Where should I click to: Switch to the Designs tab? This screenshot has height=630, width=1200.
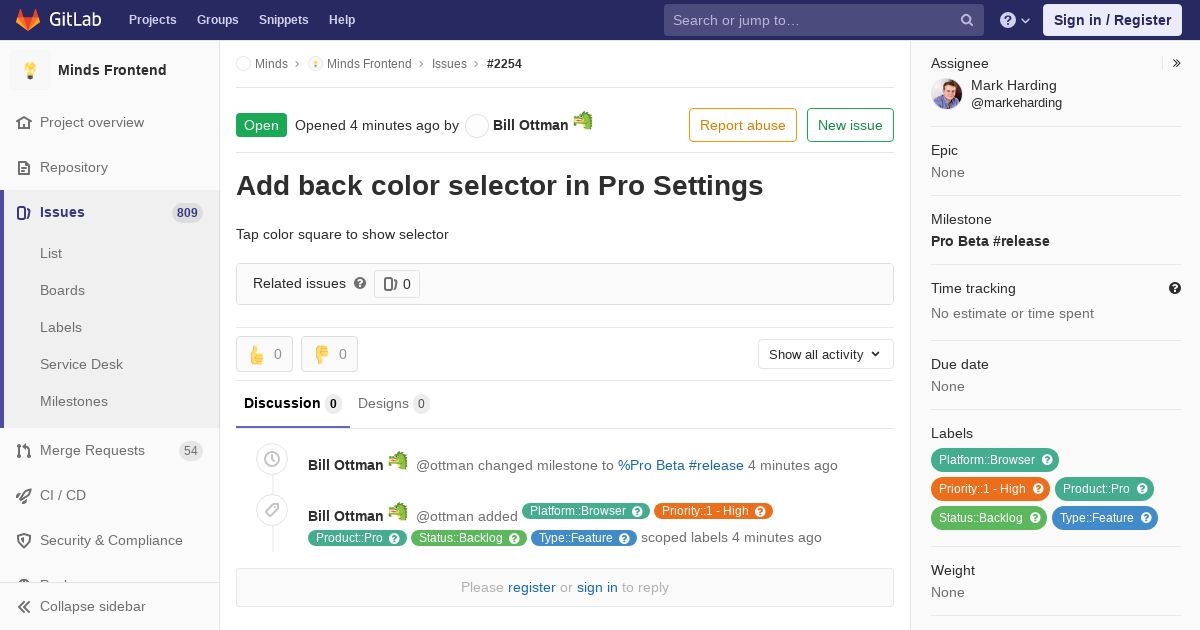(x=393, y=403)
